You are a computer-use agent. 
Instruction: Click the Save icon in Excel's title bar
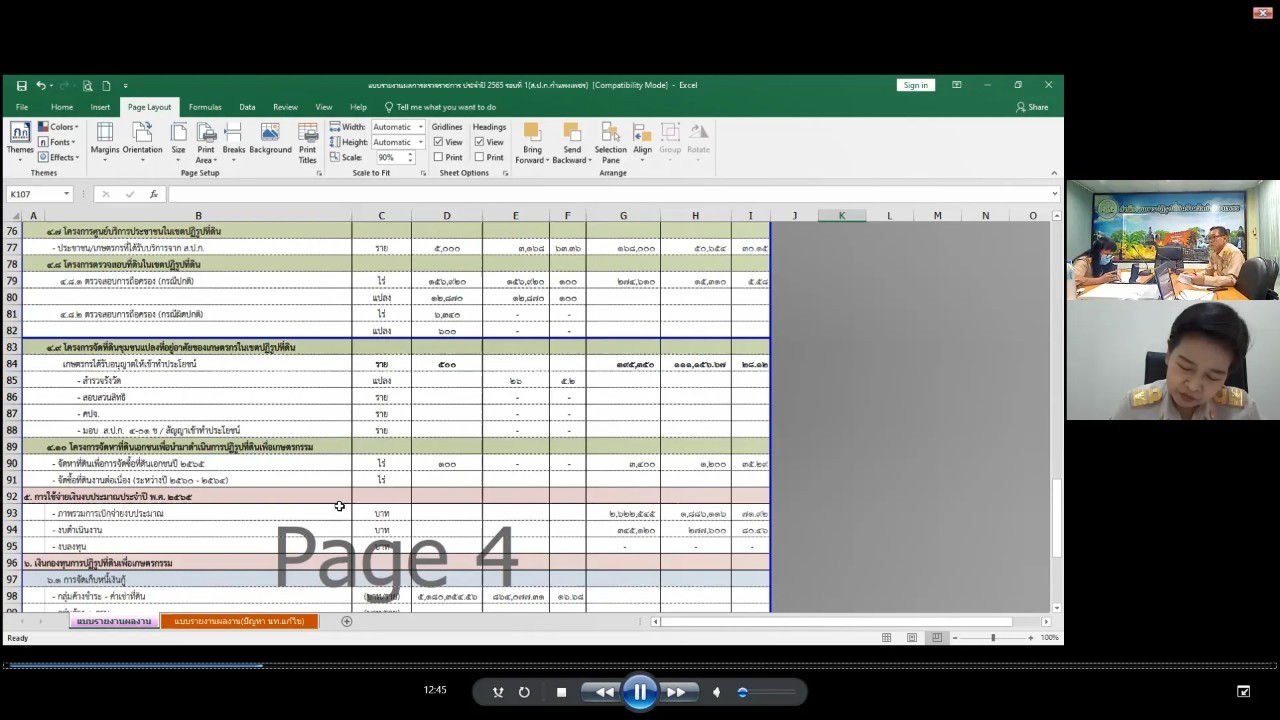[21, 86]
